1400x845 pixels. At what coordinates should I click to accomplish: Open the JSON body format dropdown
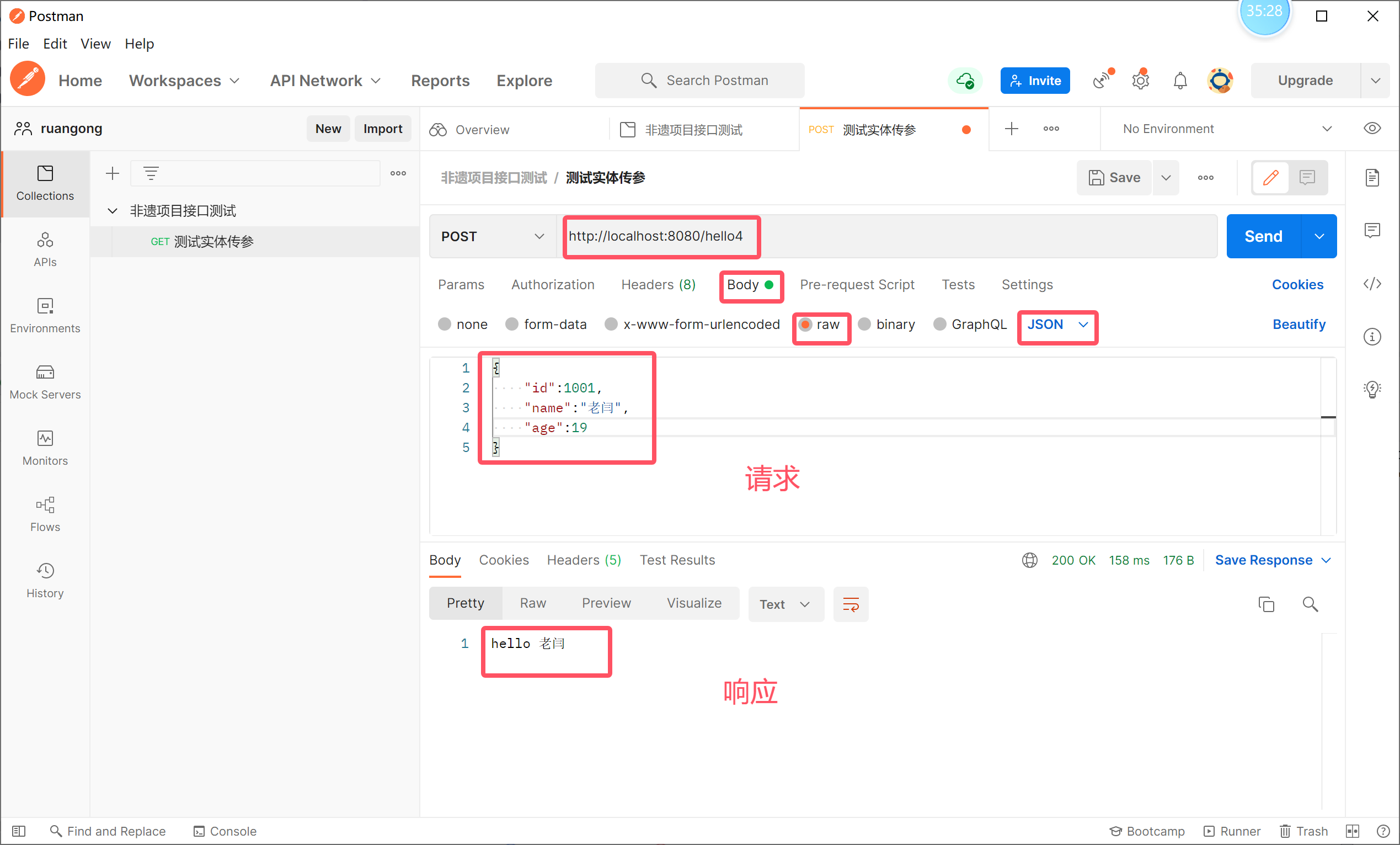1057,324
